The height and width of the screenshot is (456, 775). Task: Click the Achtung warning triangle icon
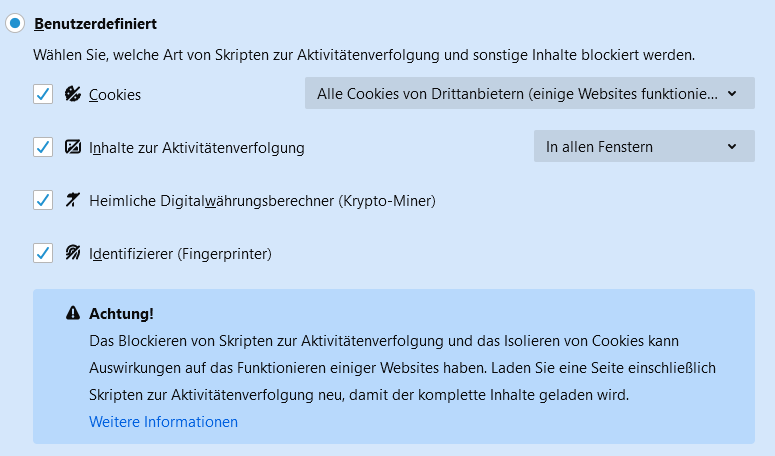click(73, 313)
